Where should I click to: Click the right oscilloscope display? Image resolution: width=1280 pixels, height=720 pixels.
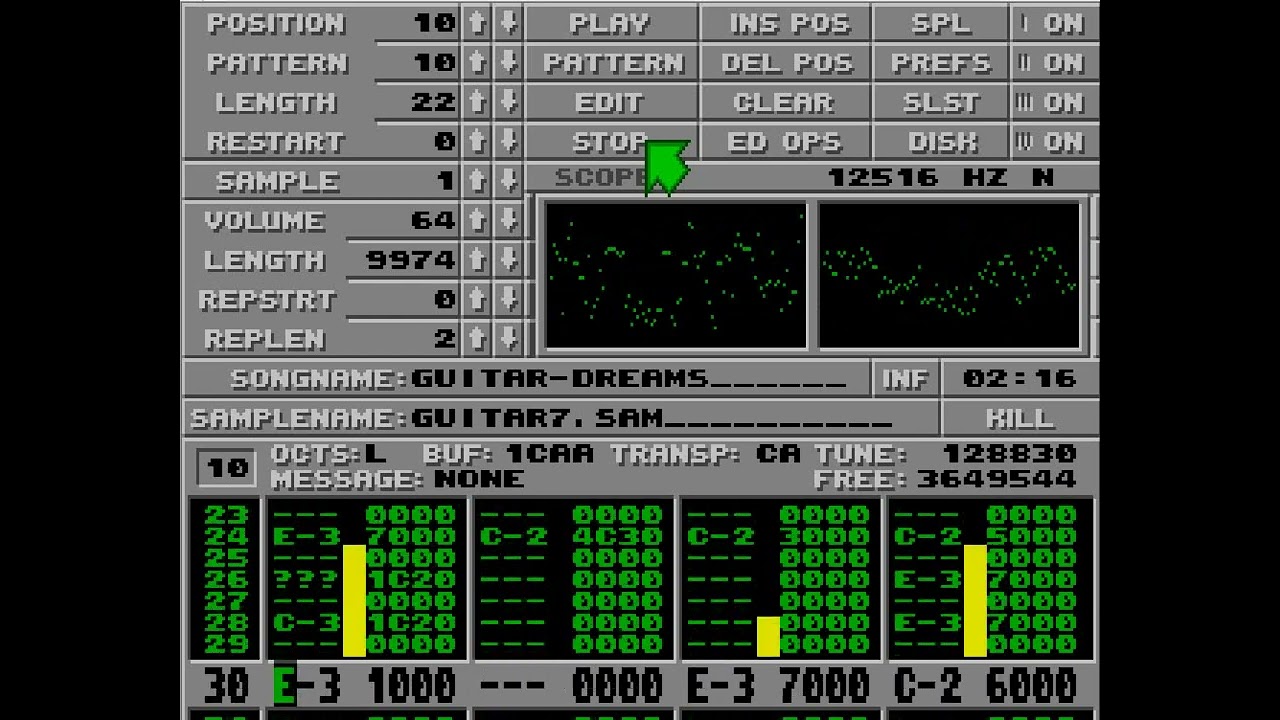coord(950,276)
